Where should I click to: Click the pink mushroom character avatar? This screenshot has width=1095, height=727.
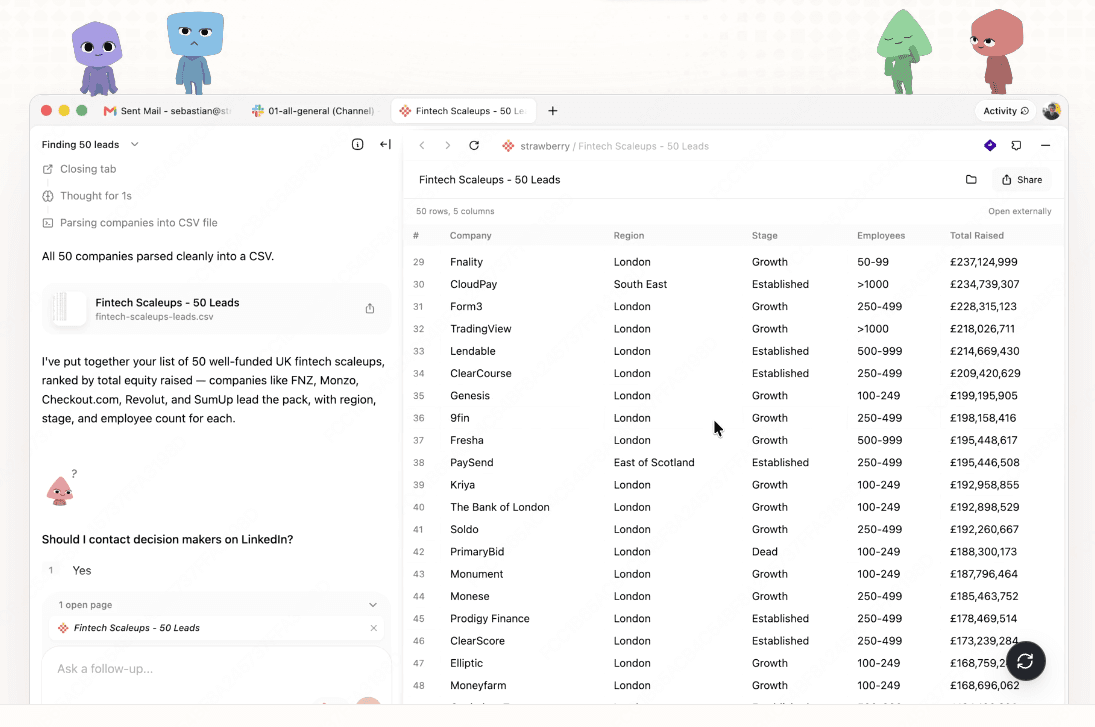click(x=60, y=490)
